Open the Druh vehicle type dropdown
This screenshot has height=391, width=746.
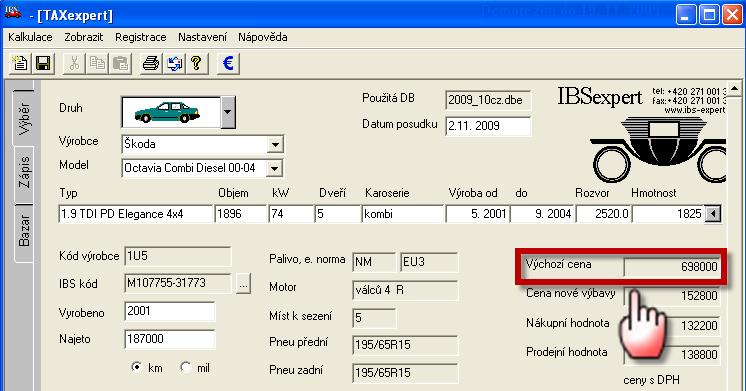(227, 112)
